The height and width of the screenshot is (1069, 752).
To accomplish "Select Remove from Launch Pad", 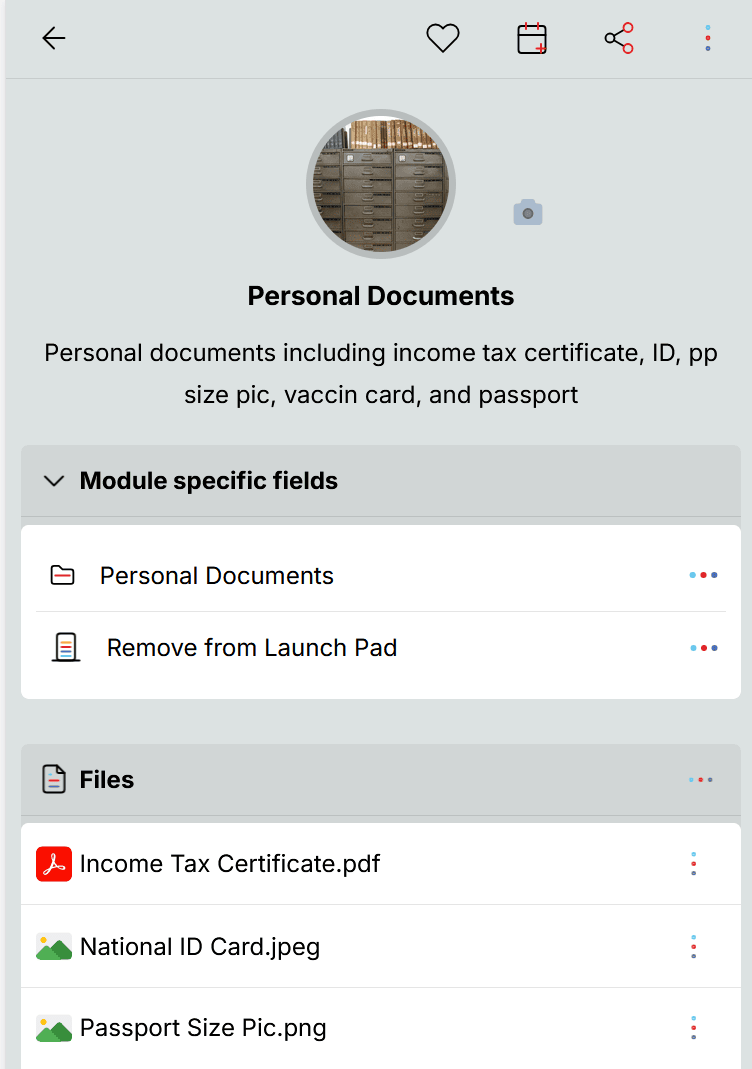I will [x=252, y=647].
